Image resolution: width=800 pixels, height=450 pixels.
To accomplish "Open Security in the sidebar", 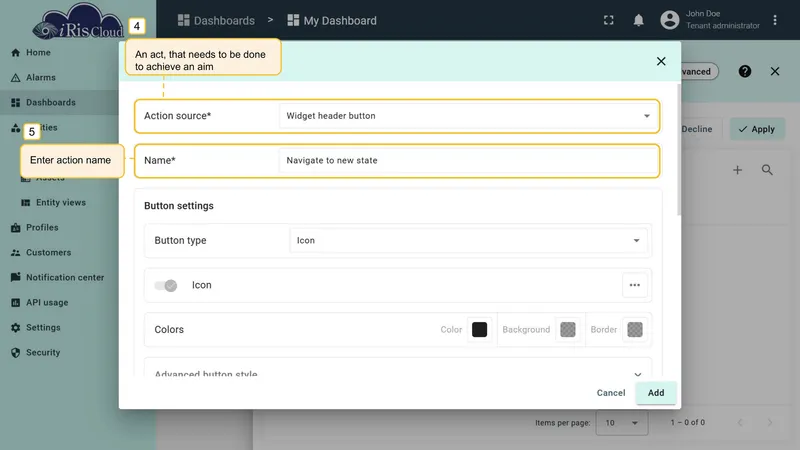I will pos(43,353).
